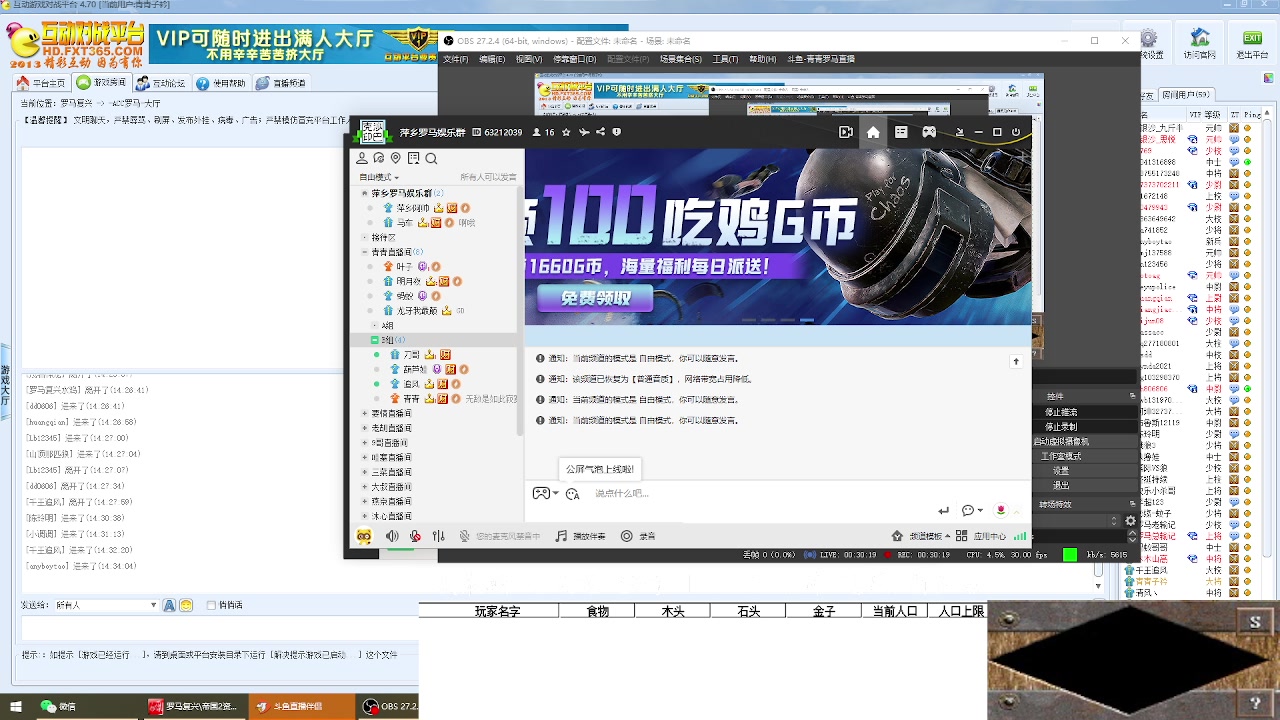The height and width of the screenshot is (720, 1280).
Task: Switch to OBS 27.2 taskbar item
Action: tap(388, 706)
